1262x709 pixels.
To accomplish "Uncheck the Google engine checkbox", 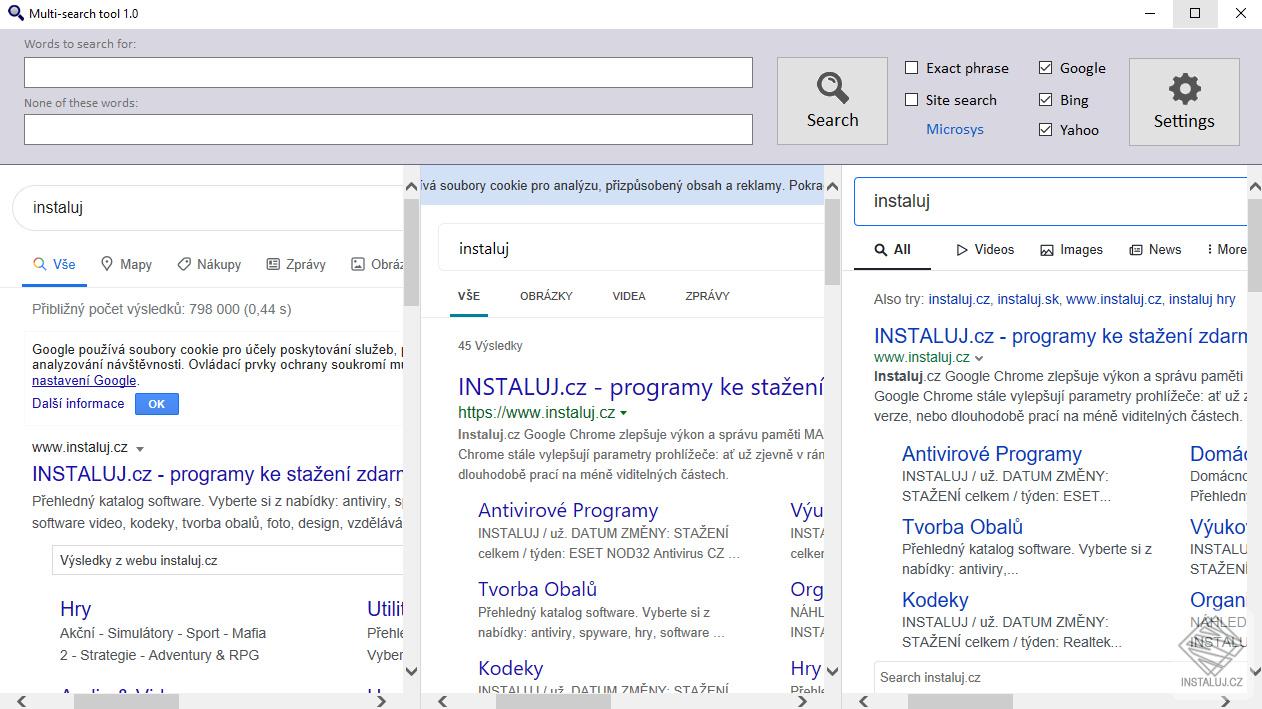I will (1045, 68).
